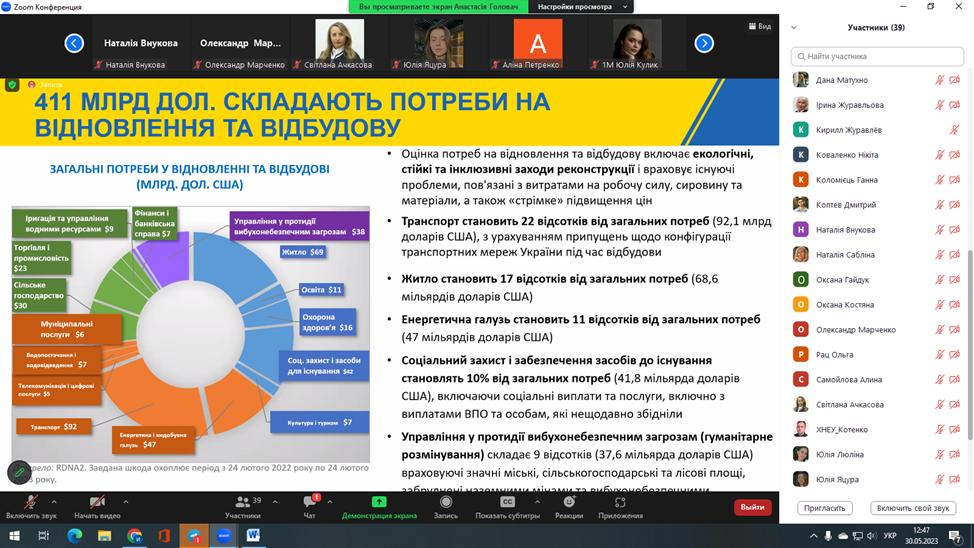Open the Чат chat icon
The width and height of the screenshot is (974, 548).
pyautogui.click(x=309, y=504)
